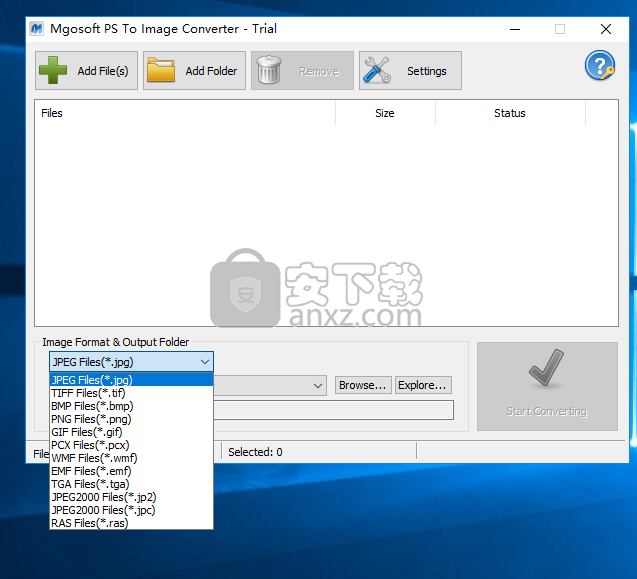The image size is (637, 579).
Task: Click the text field below the Browse button
Action: point(334,410)
